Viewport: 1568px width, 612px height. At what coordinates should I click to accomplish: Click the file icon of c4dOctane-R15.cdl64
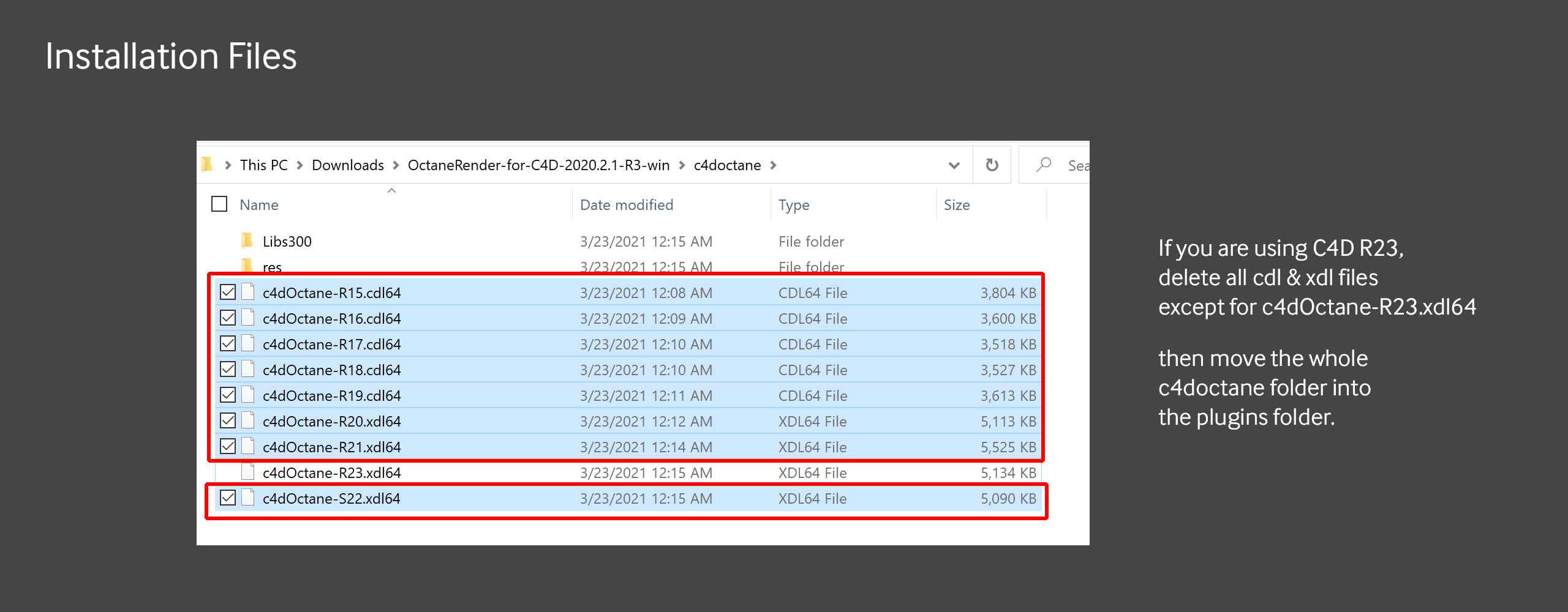tap(248, 292)
